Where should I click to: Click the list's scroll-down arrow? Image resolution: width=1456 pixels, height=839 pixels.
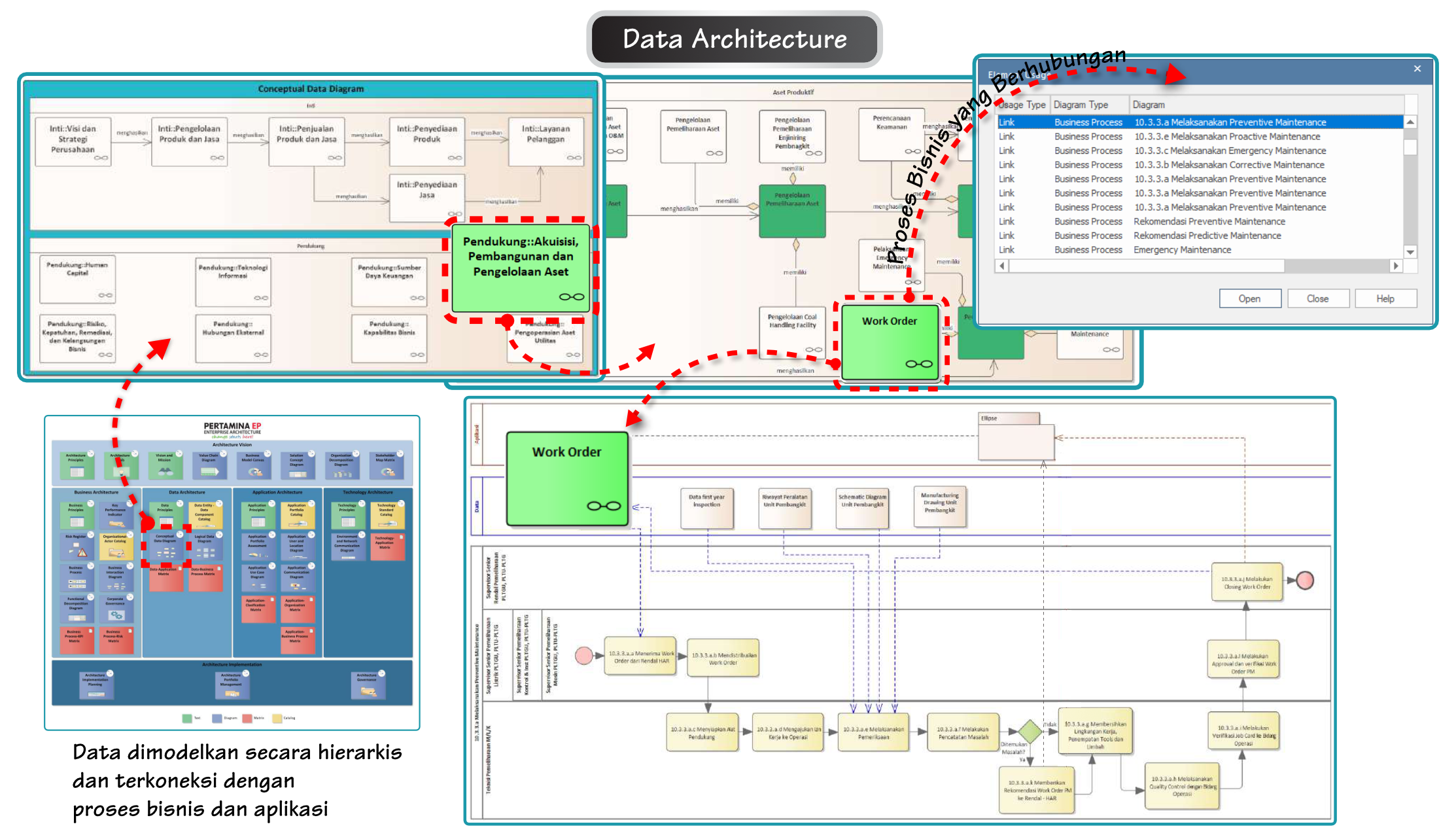[1411, 252]
